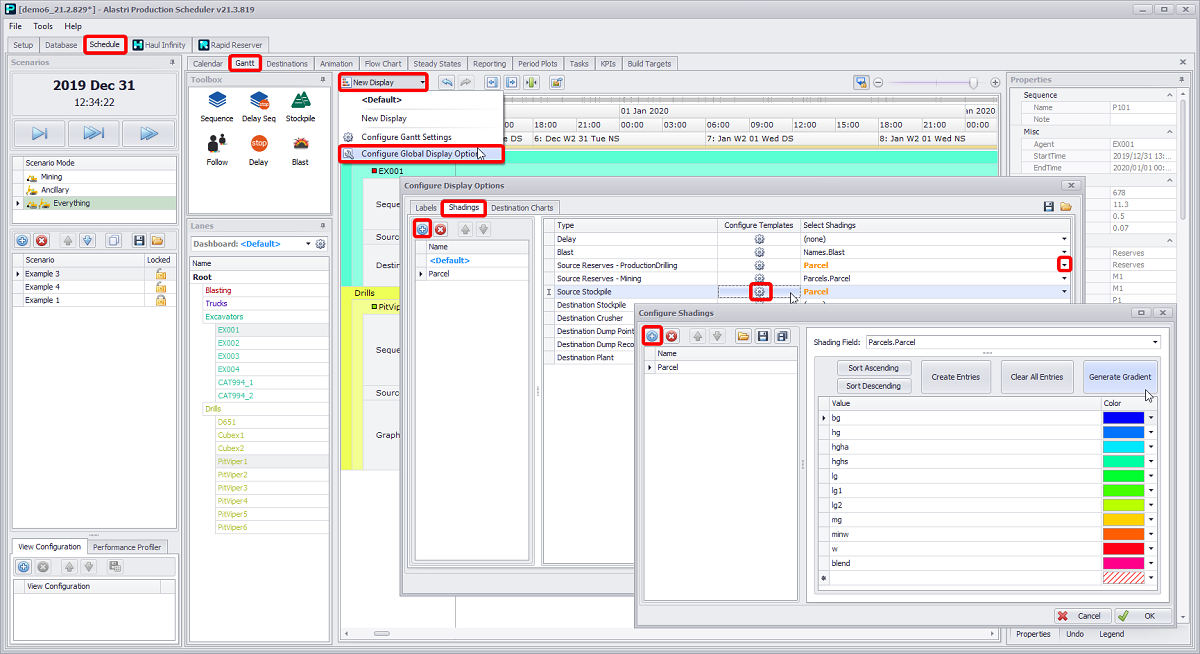1200x654 pixels.
Task: Click save-all icon in Configure Shadings toolbar
Action: tap(782, 336)
